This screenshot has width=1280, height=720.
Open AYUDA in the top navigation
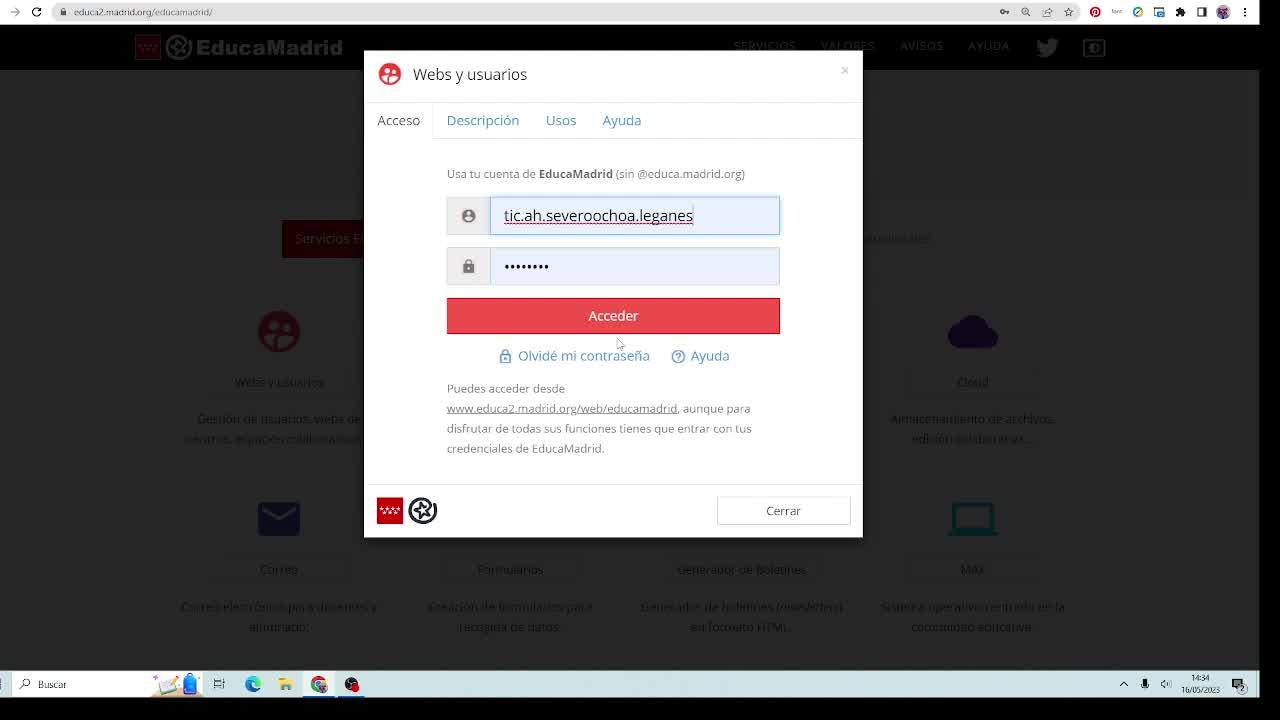click(x=988, y=46)
